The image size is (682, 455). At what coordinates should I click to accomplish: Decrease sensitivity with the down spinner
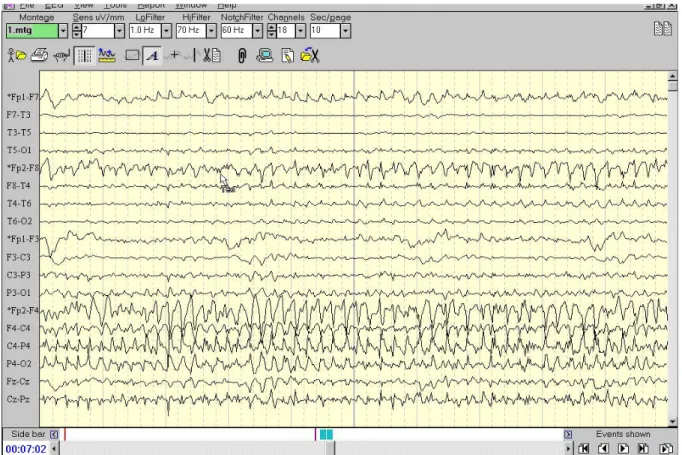(x=77, y=34)
